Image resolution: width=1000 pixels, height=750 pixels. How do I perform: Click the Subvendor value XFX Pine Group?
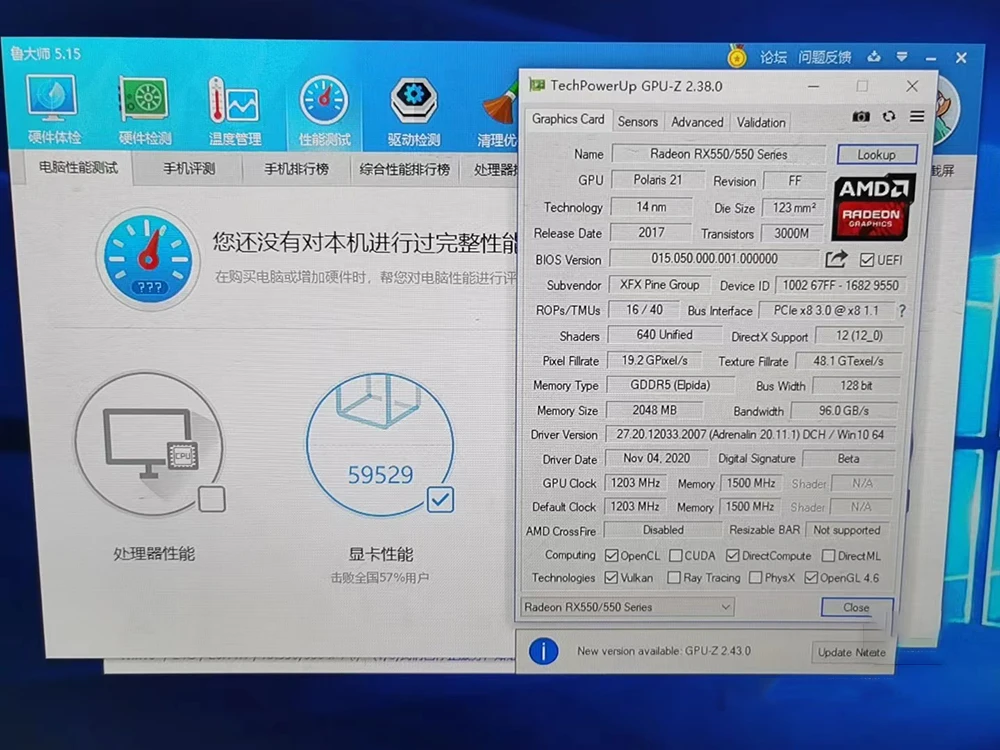pos(659,284)
